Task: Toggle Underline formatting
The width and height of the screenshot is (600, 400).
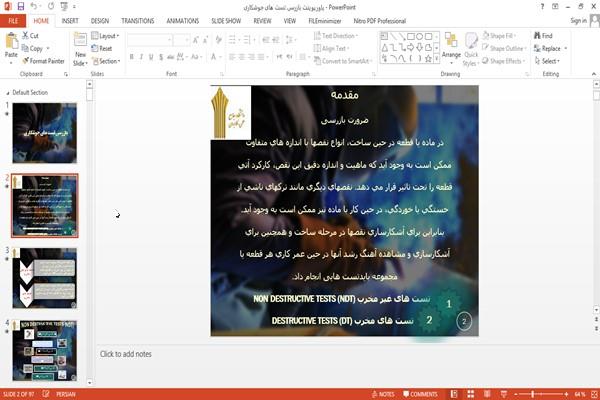Action: pyautogui.click(x=151, y=57)
